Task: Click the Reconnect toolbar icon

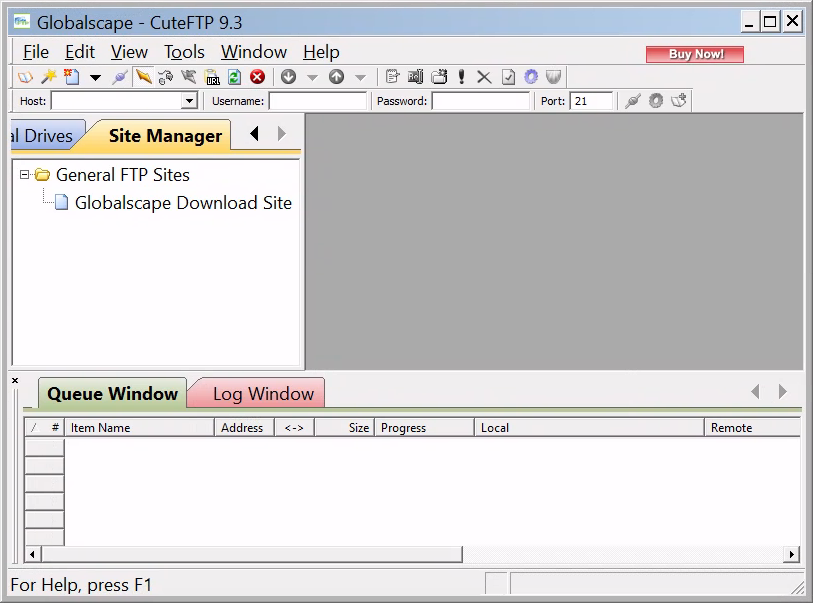Action: pyautogui.click(x=165, y=77)
